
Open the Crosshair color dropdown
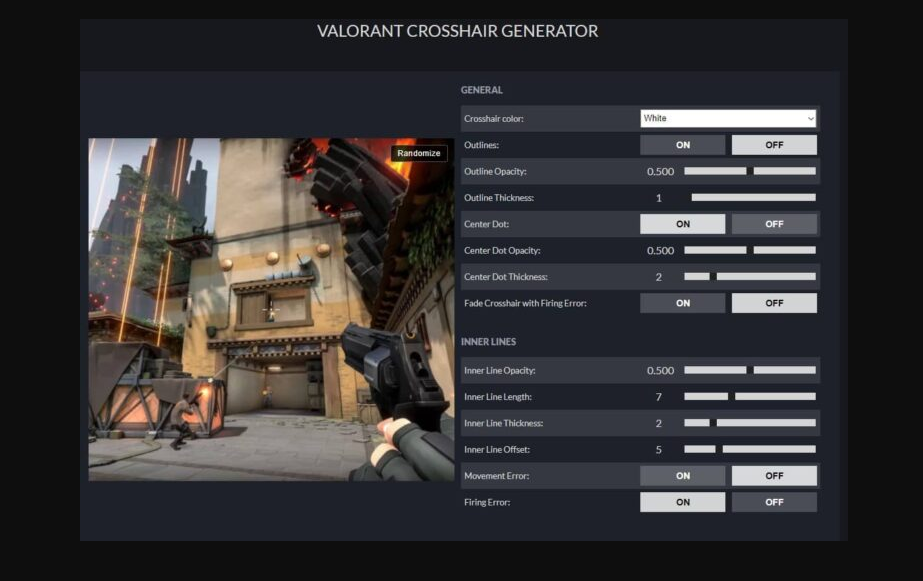pos(728,118)
